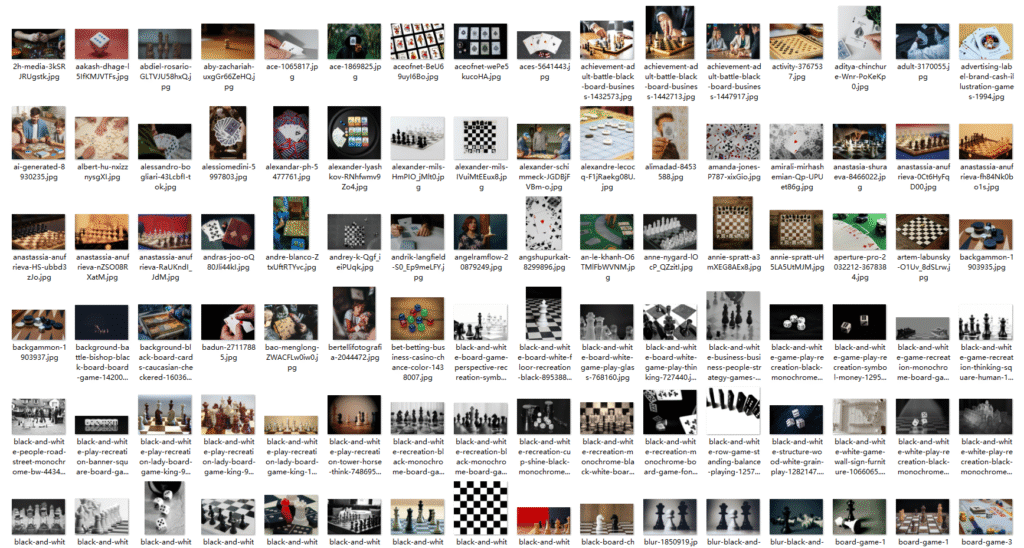
Task: Select the andrey-k-Qgf_ieiPUqk.jpg thumbnail
Action: [x=355, y=232]
